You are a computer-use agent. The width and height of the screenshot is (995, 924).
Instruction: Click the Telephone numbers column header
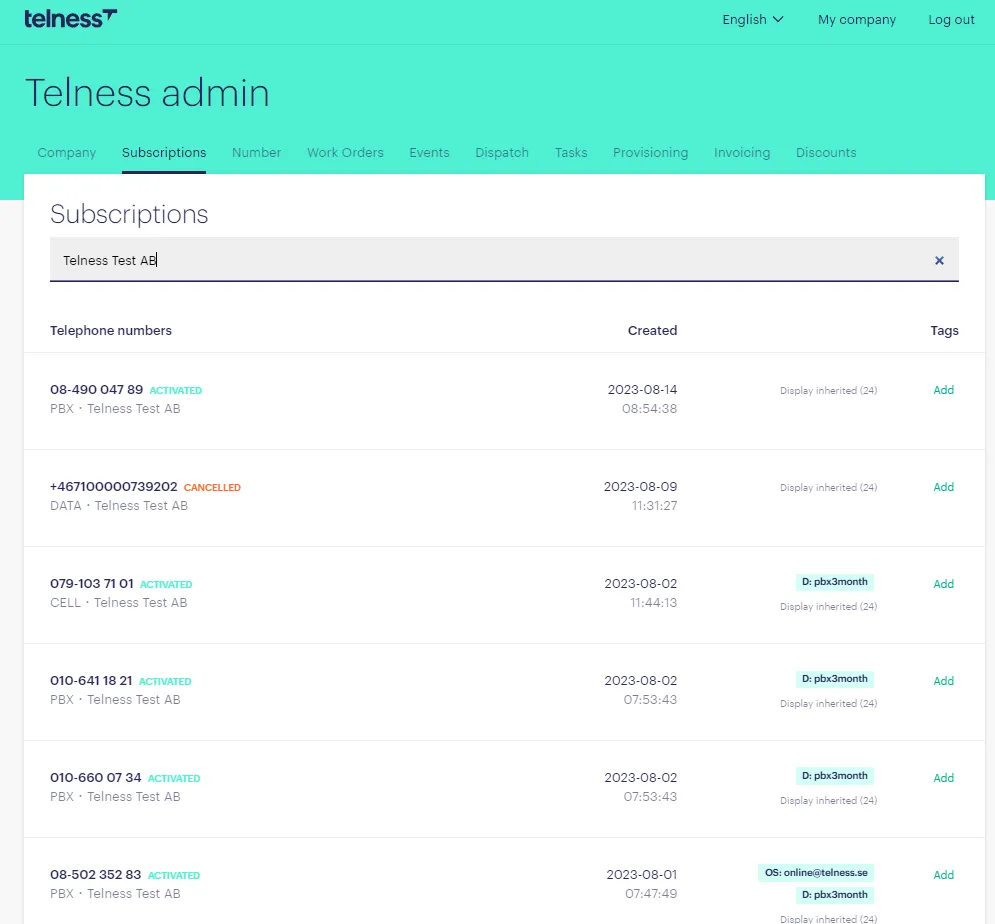(111, 331)
